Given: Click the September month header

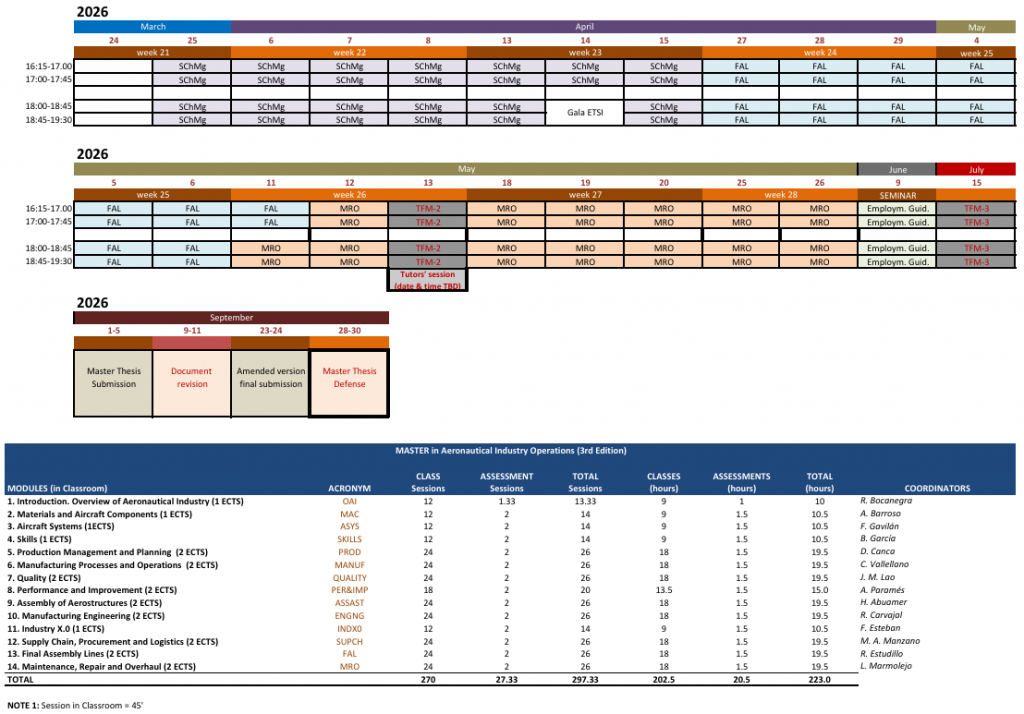Looking at the screenshot, I should tap(231, 317).
